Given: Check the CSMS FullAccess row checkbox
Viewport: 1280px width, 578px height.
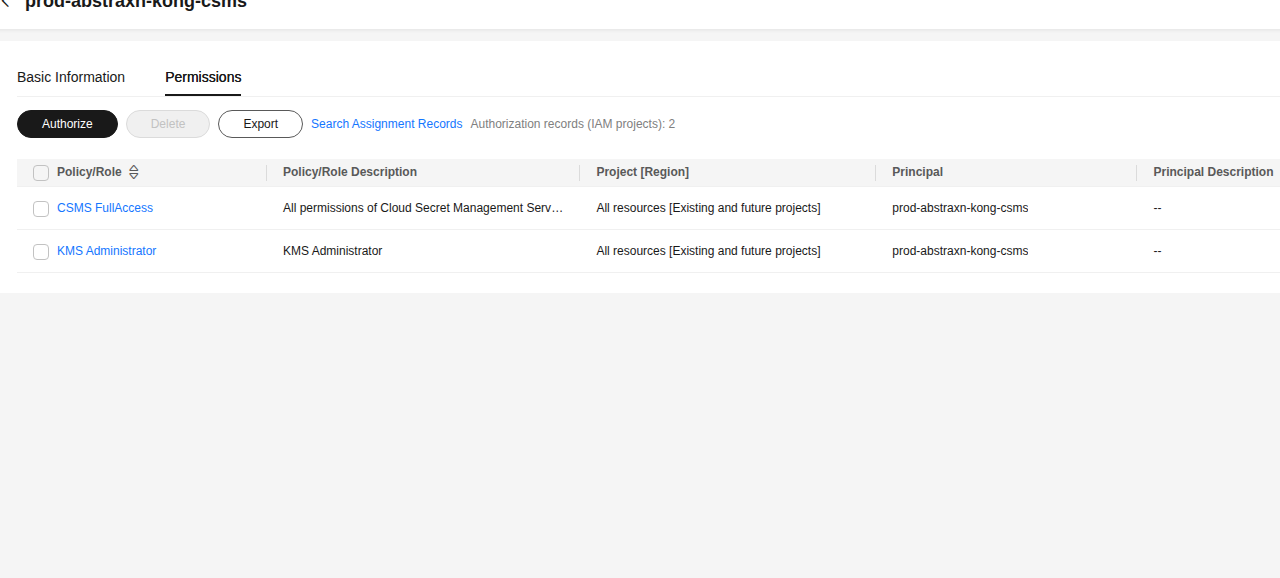Looking at the screenshot, I should pyautogui.click(x=41, y=209).
